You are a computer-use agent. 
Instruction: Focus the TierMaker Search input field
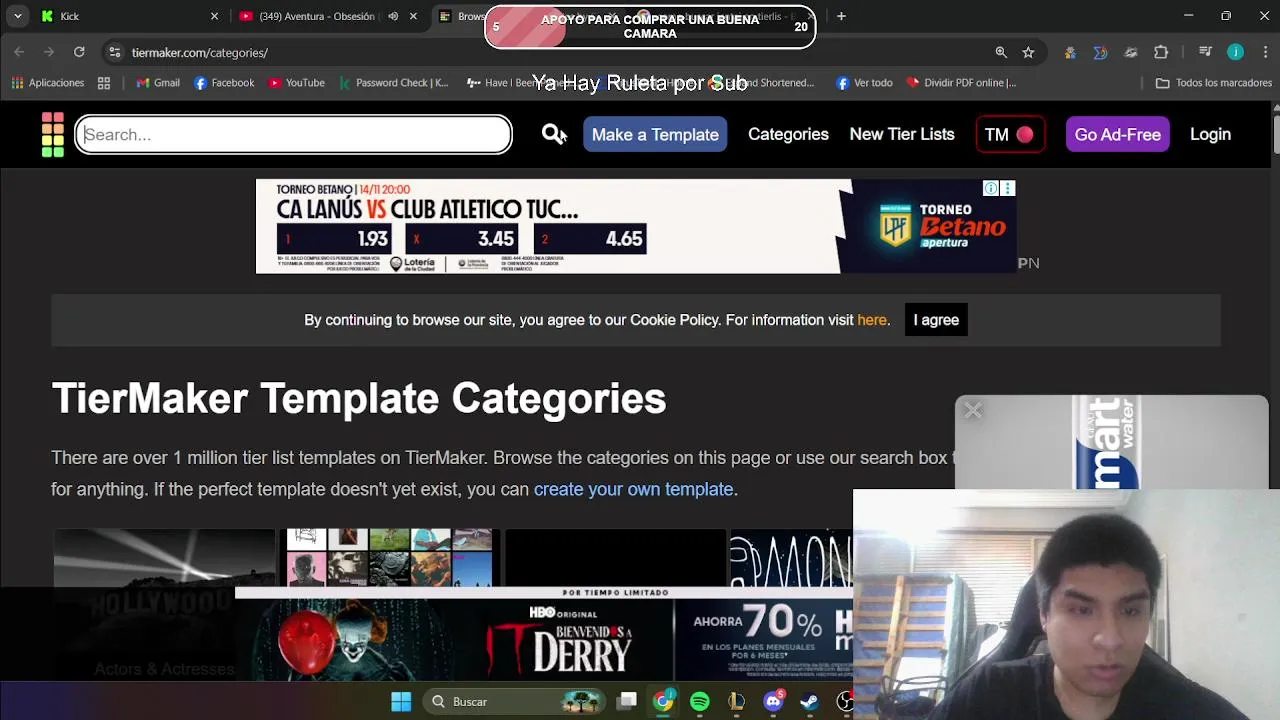[293, 134]
